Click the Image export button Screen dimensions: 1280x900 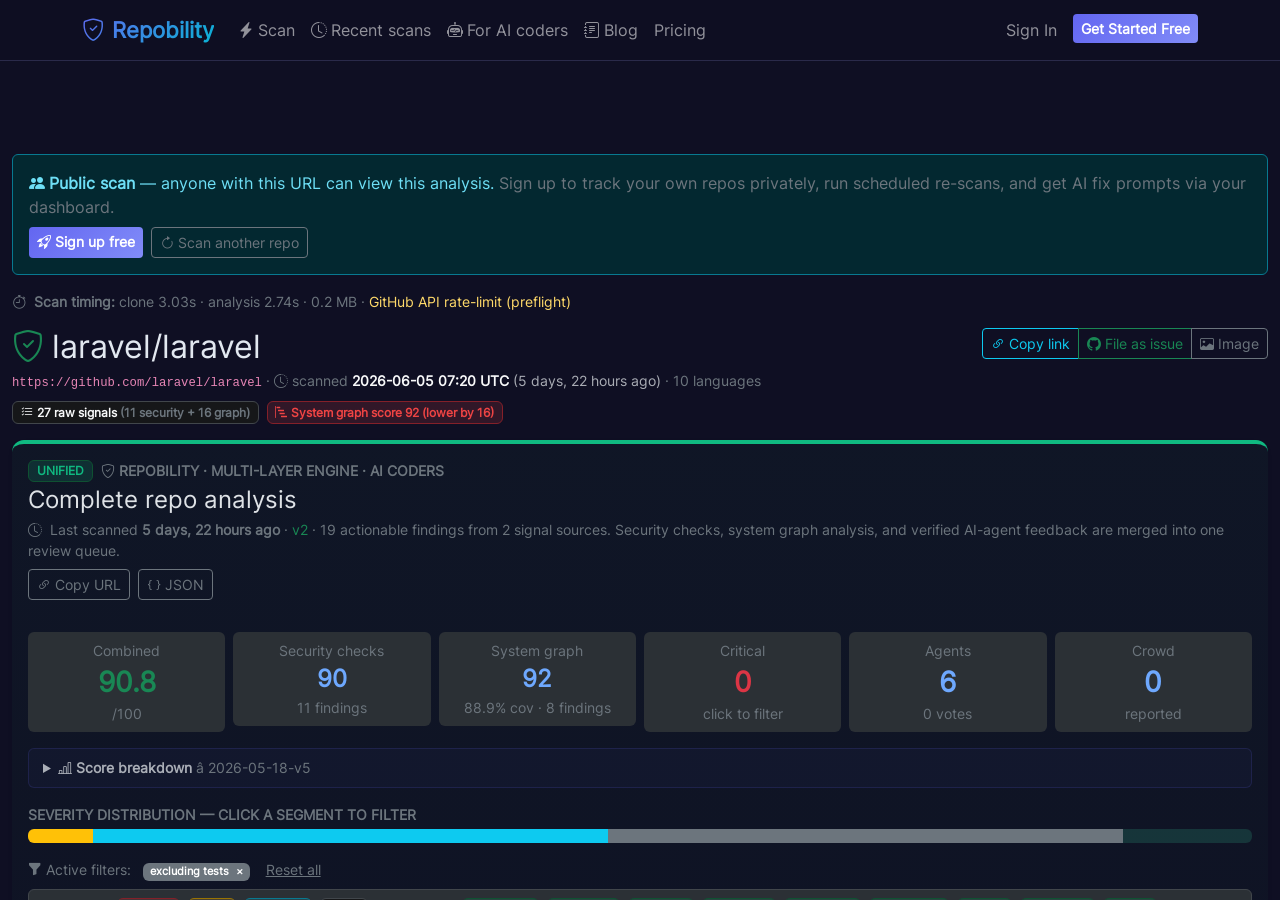[x=1229, y=343]
